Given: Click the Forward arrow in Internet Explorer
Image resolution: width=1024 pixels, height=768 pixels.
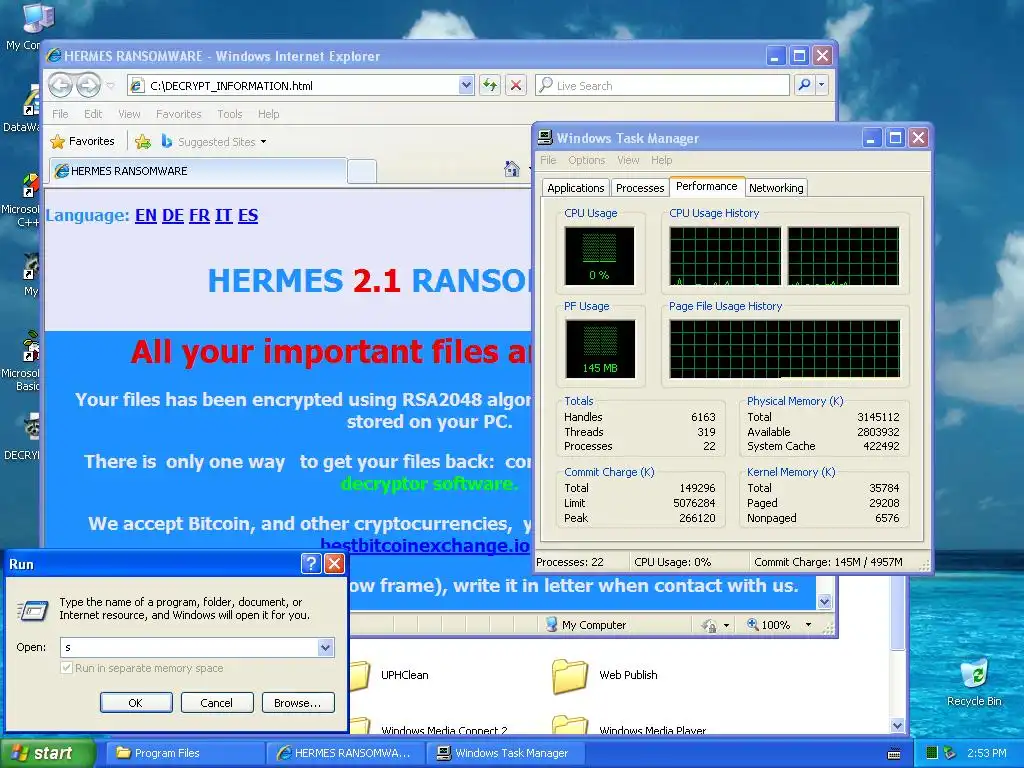Looking at the screenshot, I should click(x=88, y=85).
